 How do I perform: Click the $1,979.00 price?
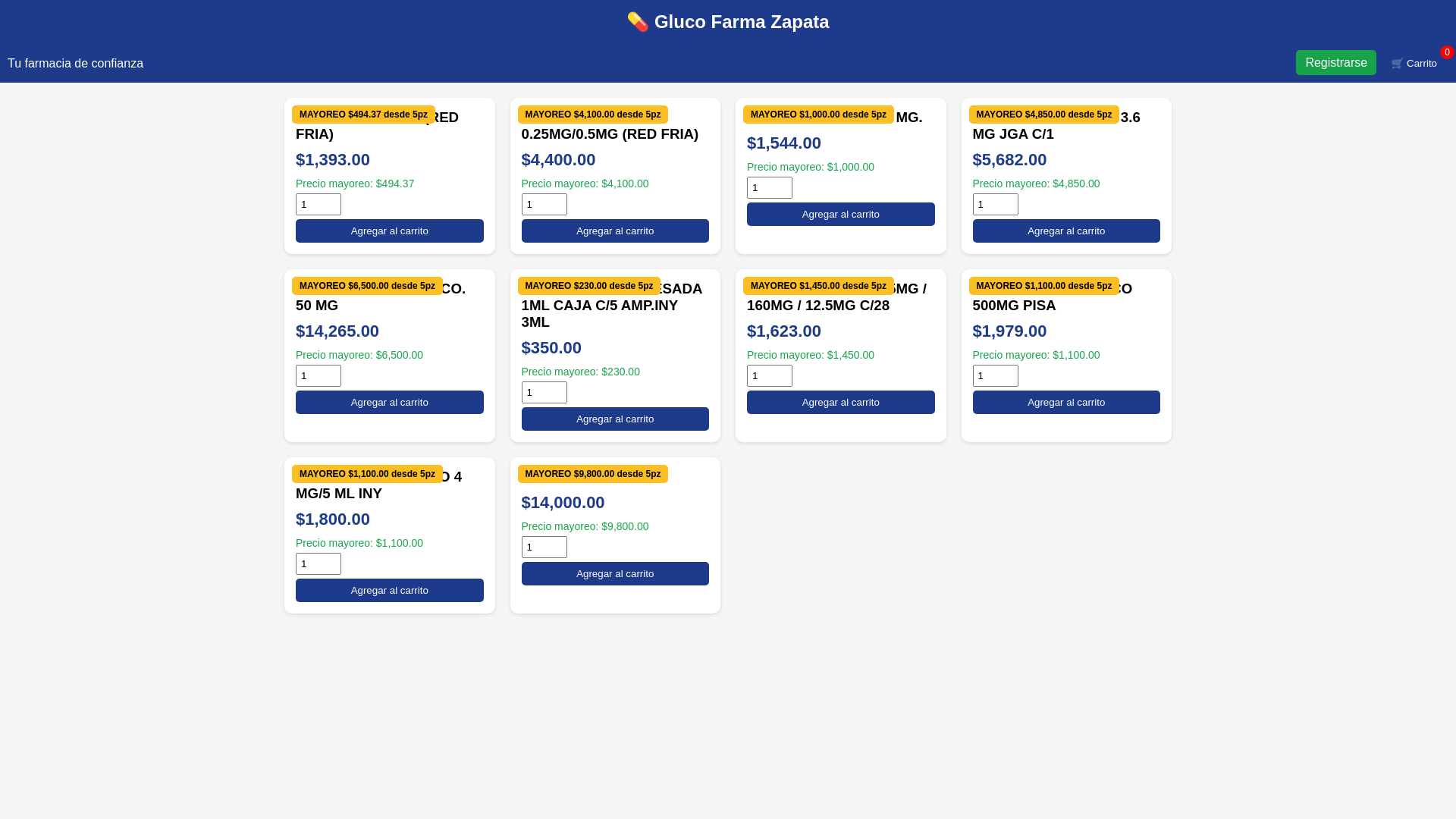(x=1009, y=331)
